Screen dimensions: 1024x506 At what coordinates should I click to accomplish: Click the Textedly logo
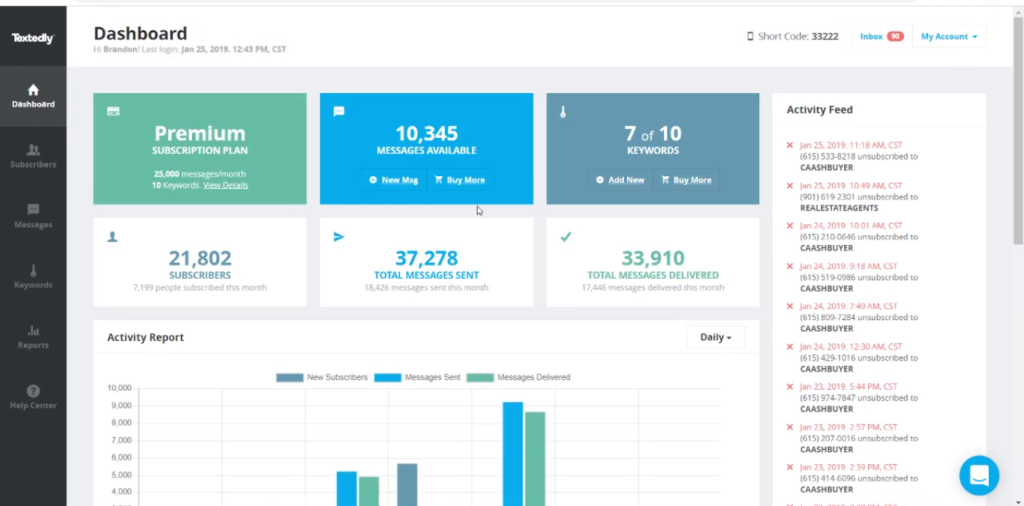(33, 38)
